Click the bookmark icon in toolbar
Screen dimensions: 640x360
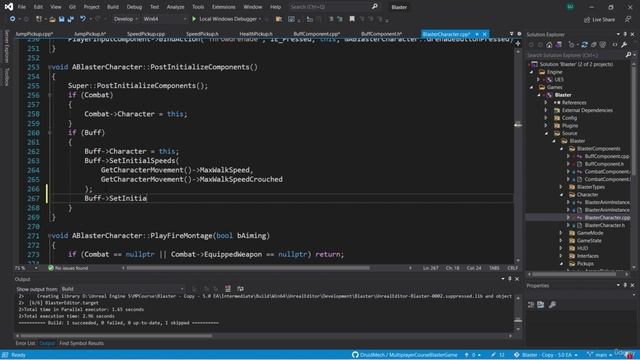coord(352,19)
